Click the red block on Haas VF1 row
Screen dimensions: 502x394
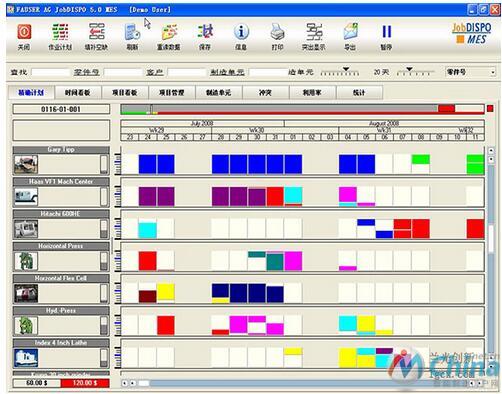pos(275,196)
